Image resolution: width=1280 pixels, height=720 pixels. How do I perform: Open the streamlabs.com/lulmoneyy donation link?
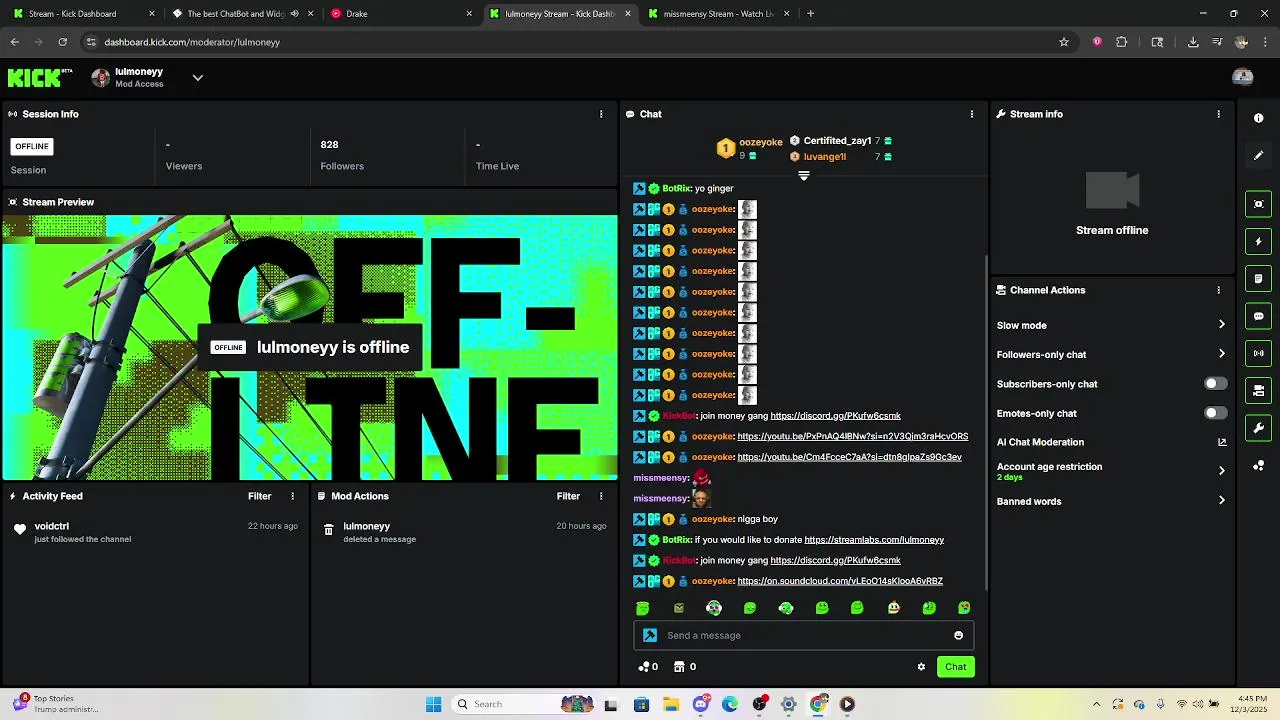coord(874,540)
